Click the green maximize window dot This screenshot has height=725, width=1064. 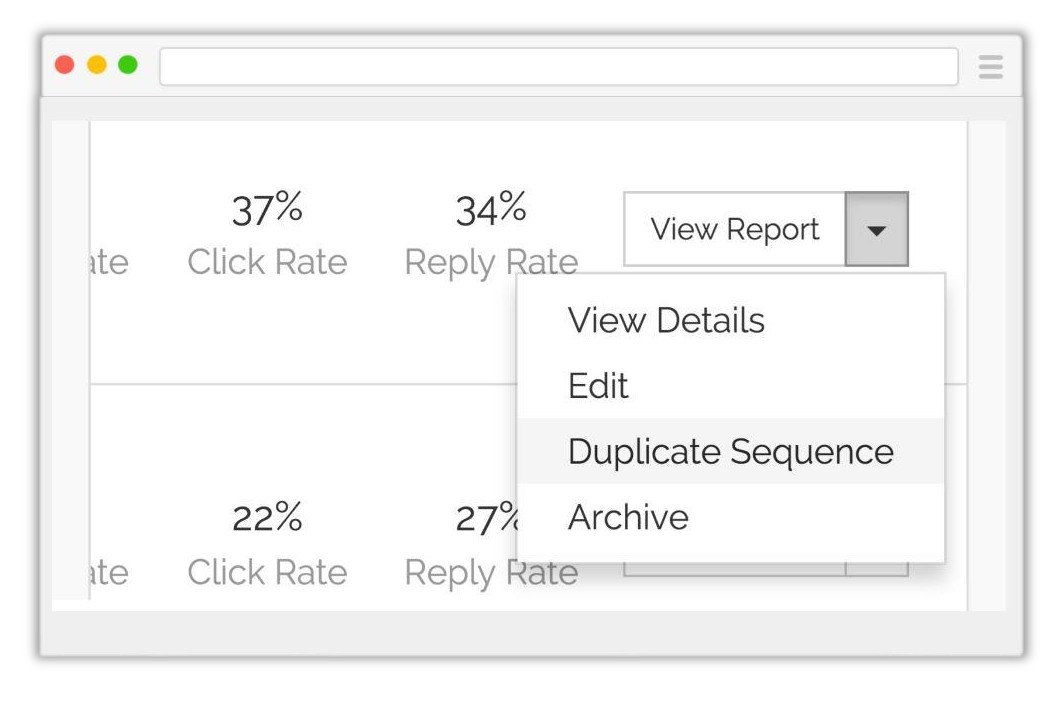click(128, 64)
